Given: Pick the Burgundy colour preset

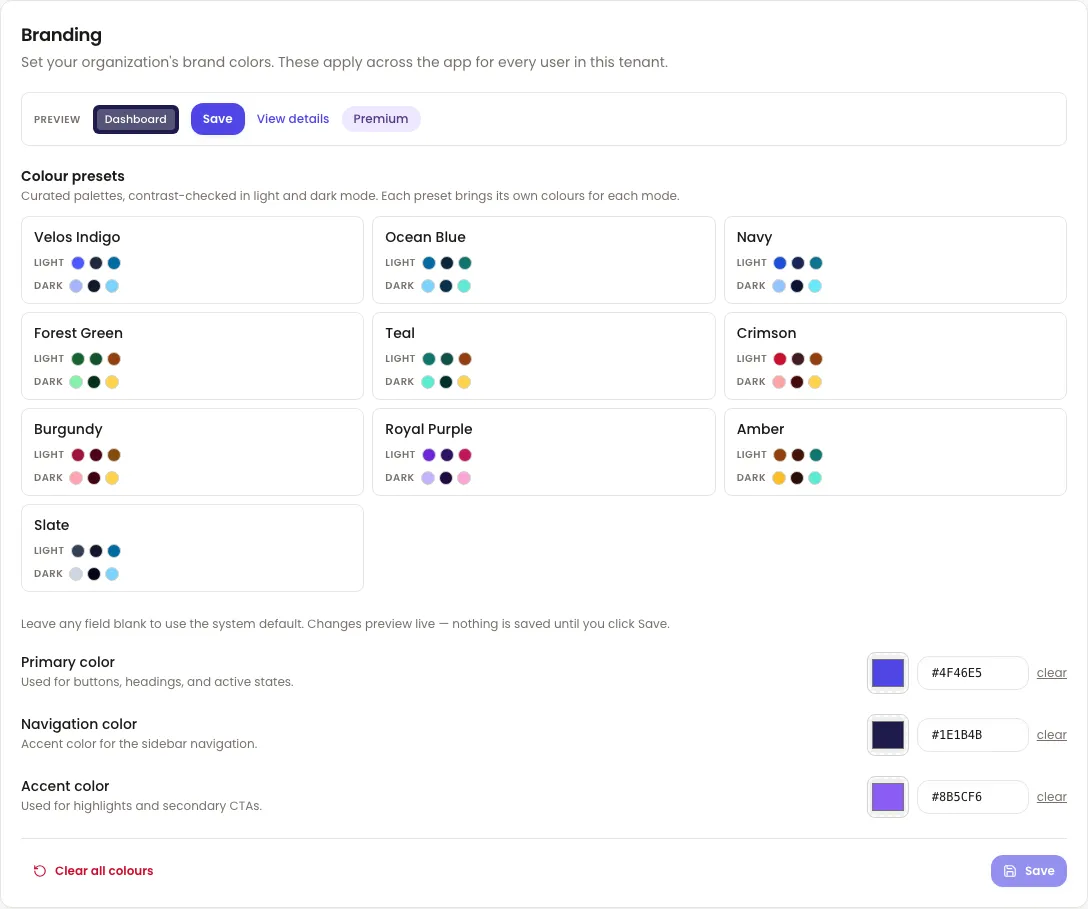Looking at the screenshot, I should [192, 452].
